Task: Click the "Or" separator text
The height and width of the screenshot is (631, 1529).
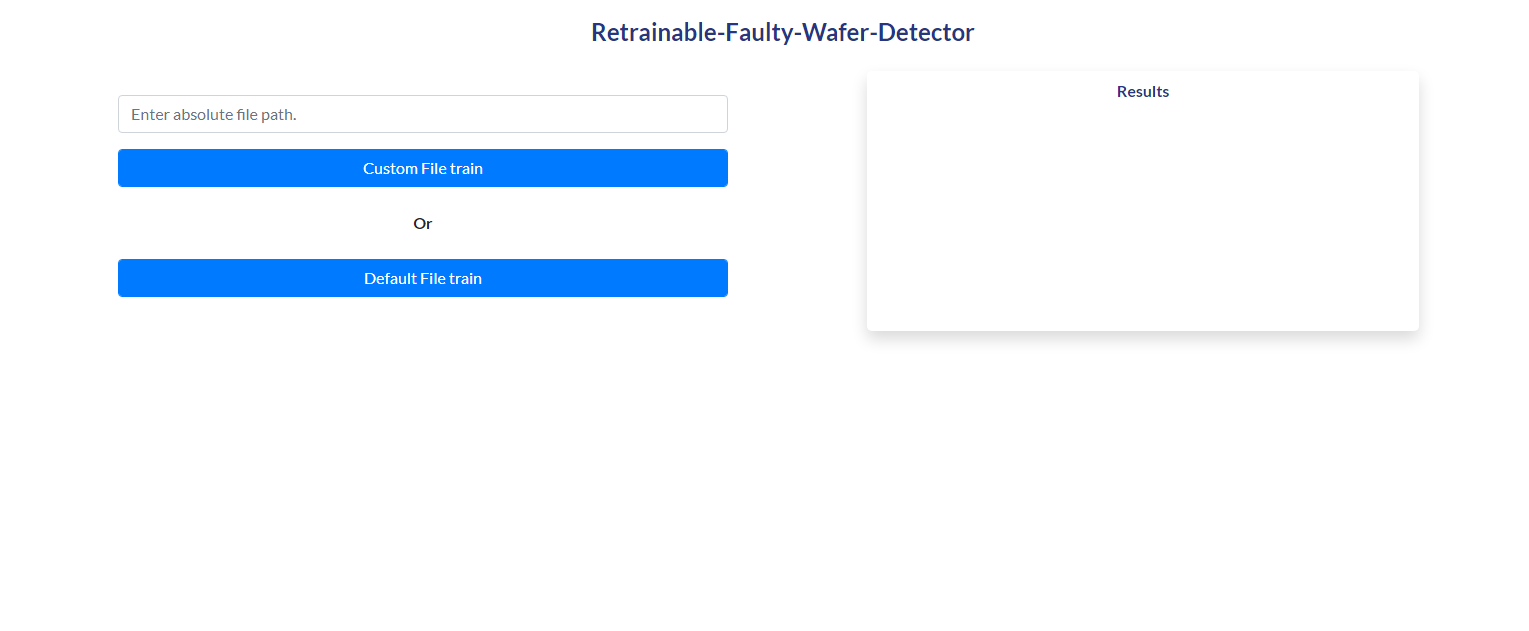Action: 422,223
